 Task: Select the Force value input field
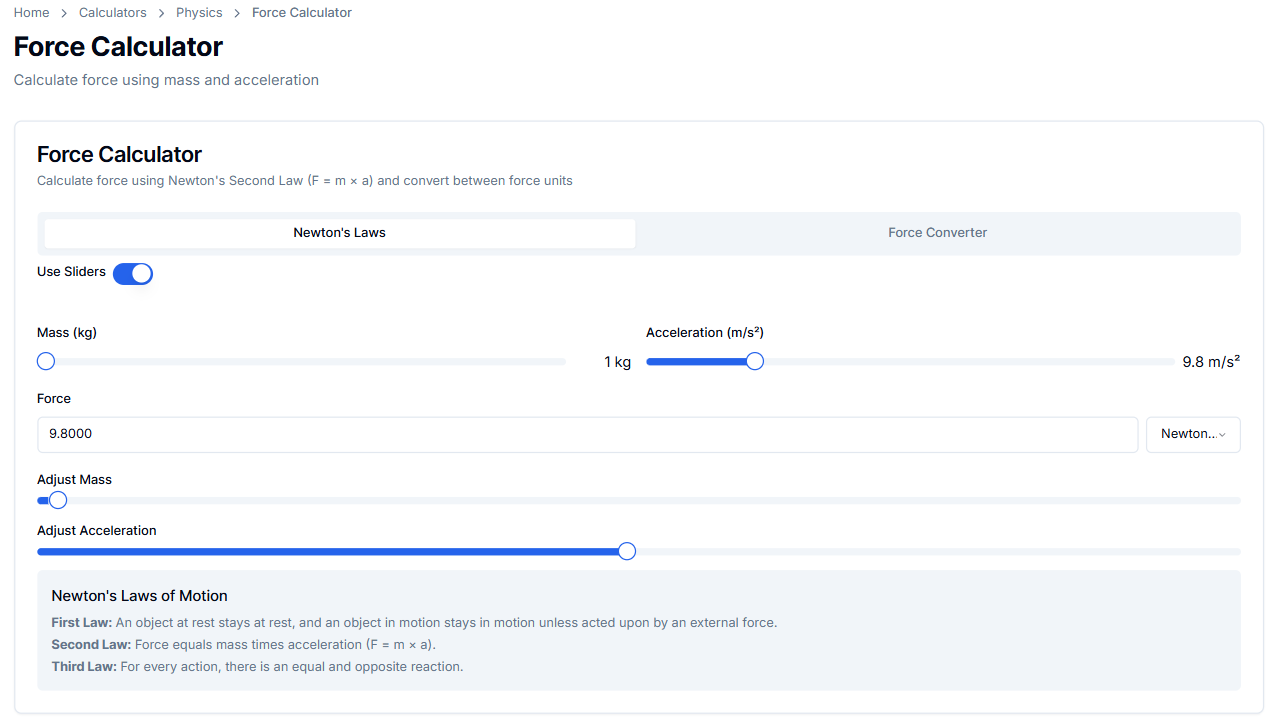click(x=587, y=434)
